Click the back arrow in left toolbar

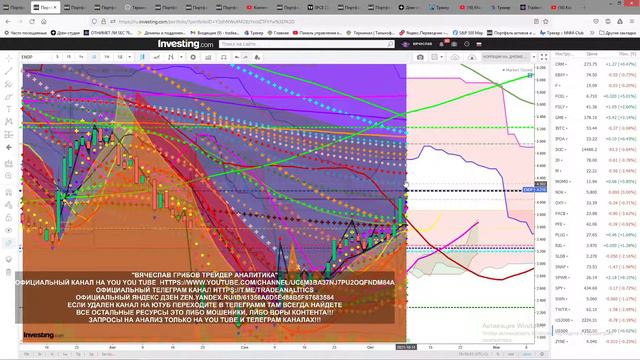tap(9, 147)
